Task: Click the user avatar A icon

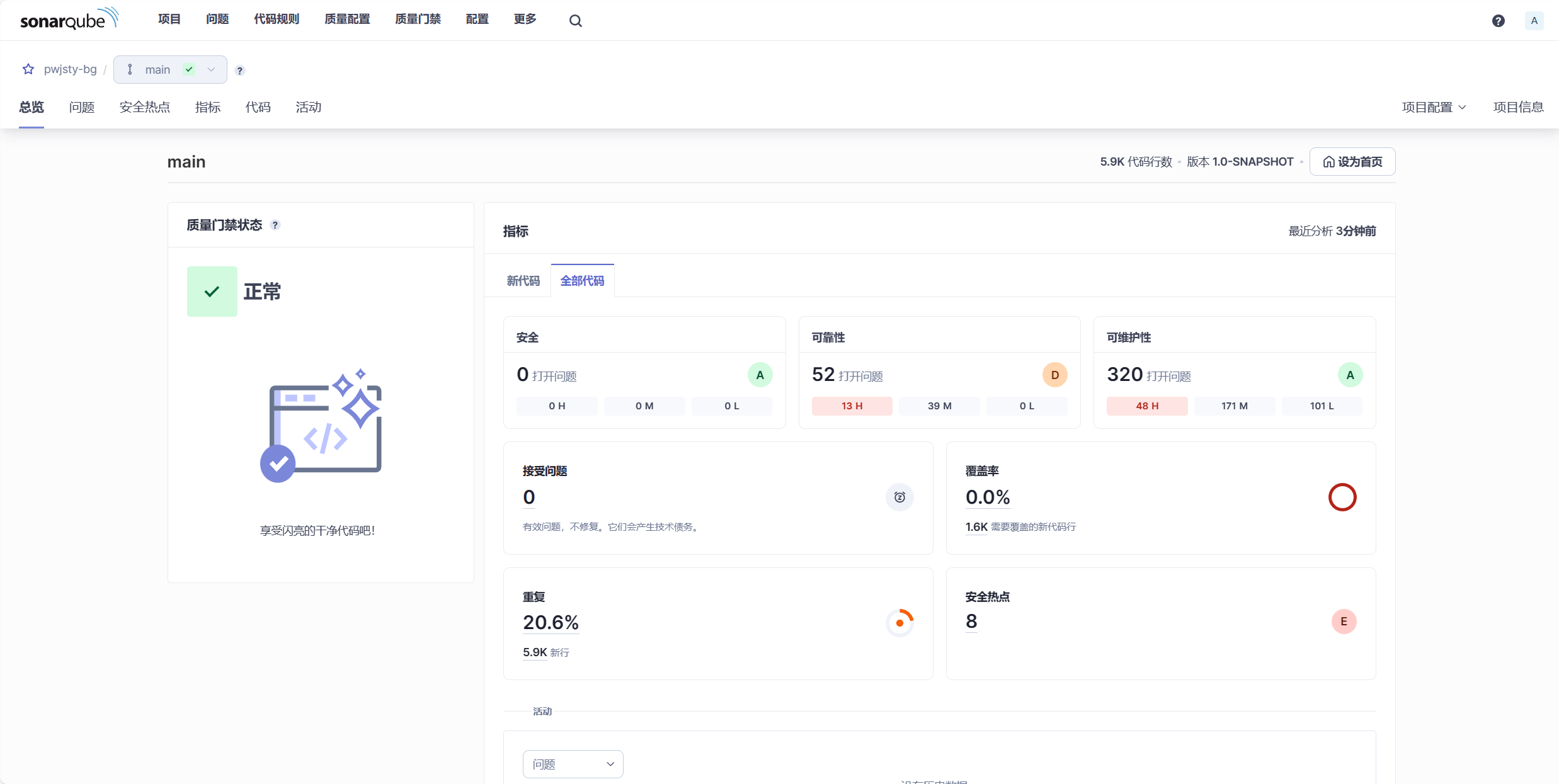Action: 1534,21
